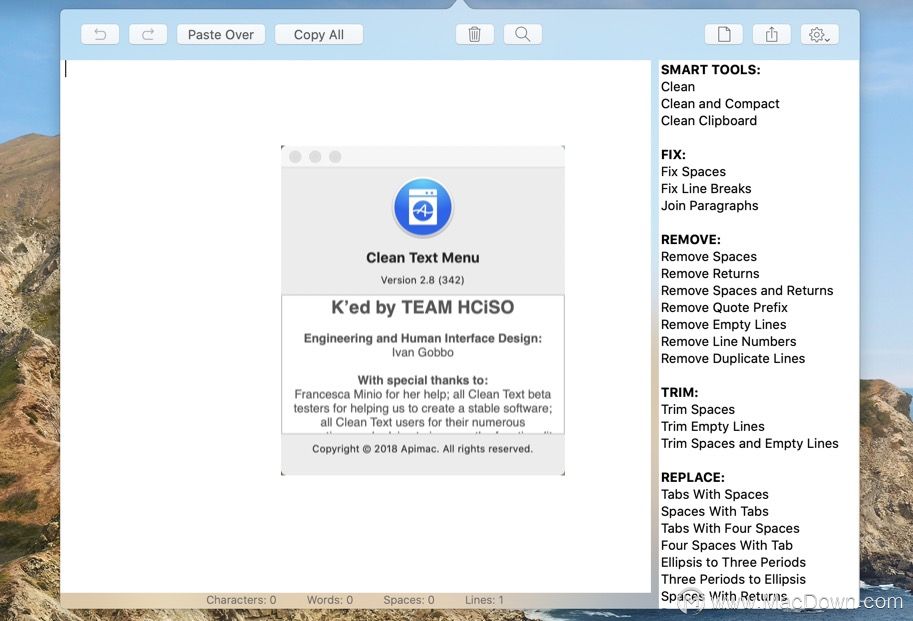Click the REPLACE: heading
This screenshot has width=913, height=621.
tap(693, 477)
